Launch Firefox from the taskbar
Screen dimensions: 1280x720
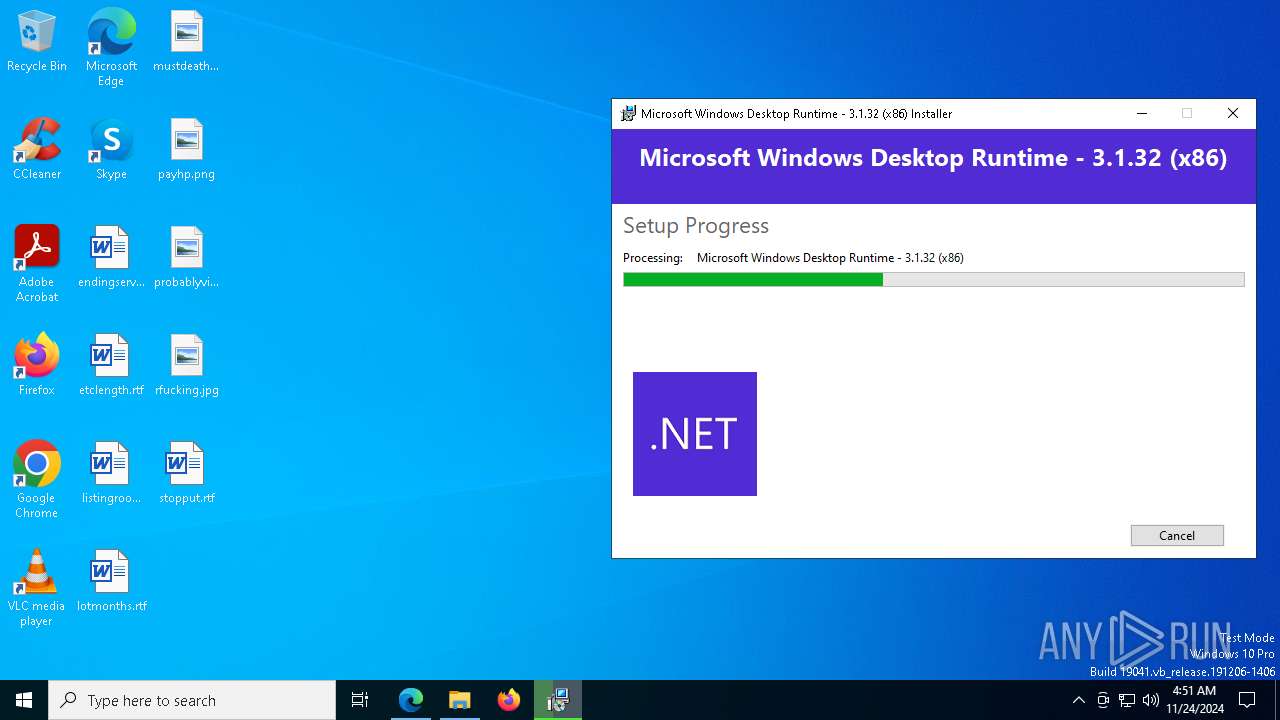(509, 700)
